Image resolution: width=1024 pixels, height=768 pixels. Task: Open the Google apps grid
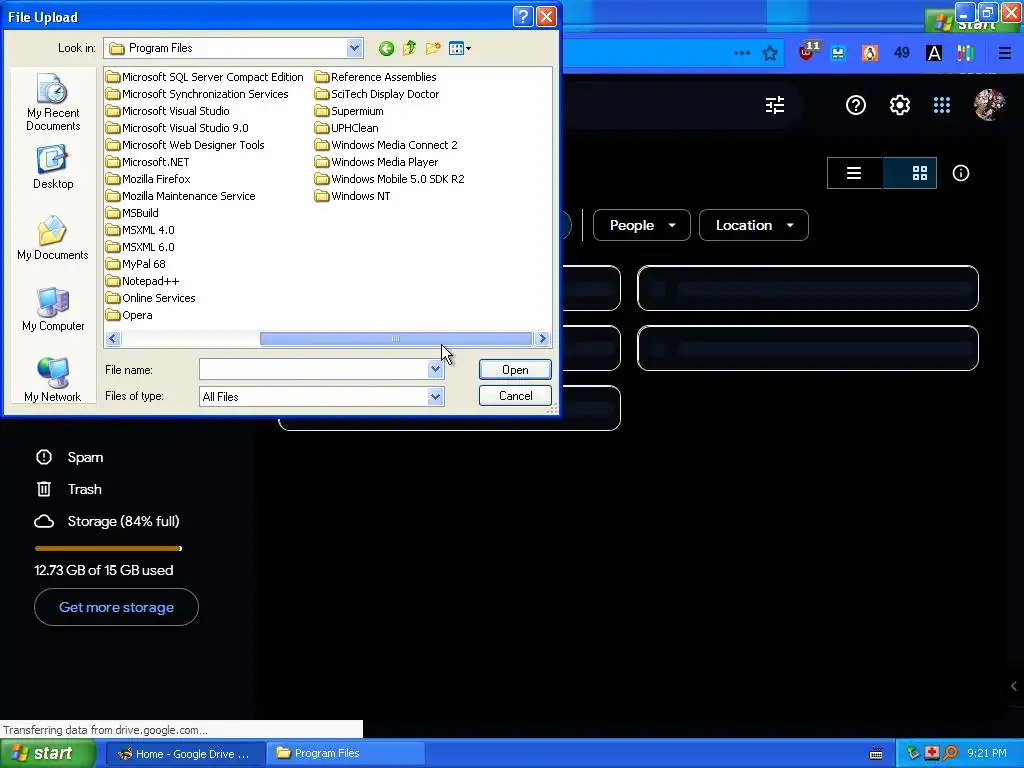pyautogui.click(x=942, y=105)
